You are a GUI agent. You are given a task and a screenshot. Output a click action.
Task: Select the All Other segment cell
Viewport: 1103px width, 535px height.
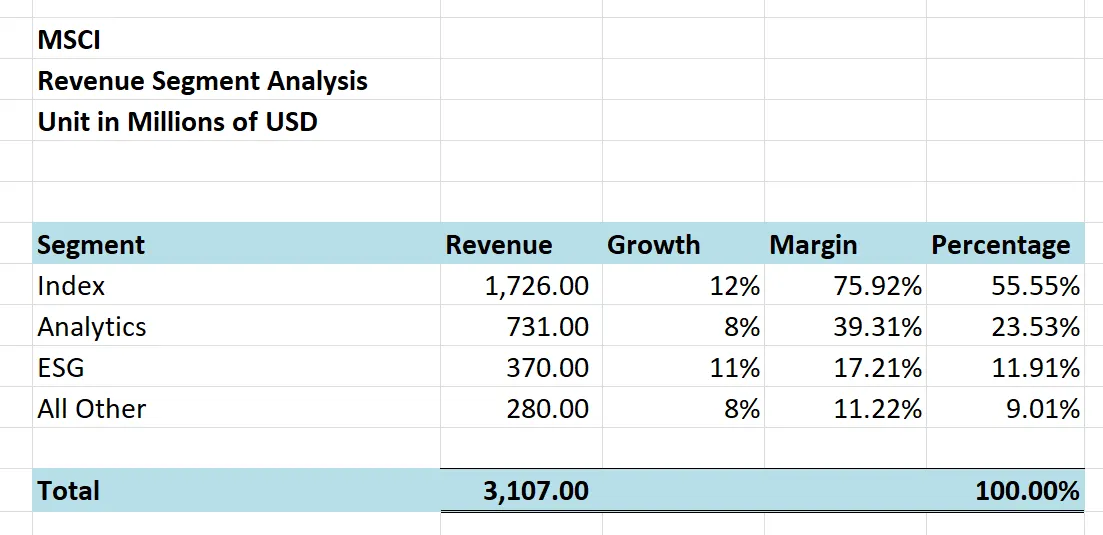[92, 409]
